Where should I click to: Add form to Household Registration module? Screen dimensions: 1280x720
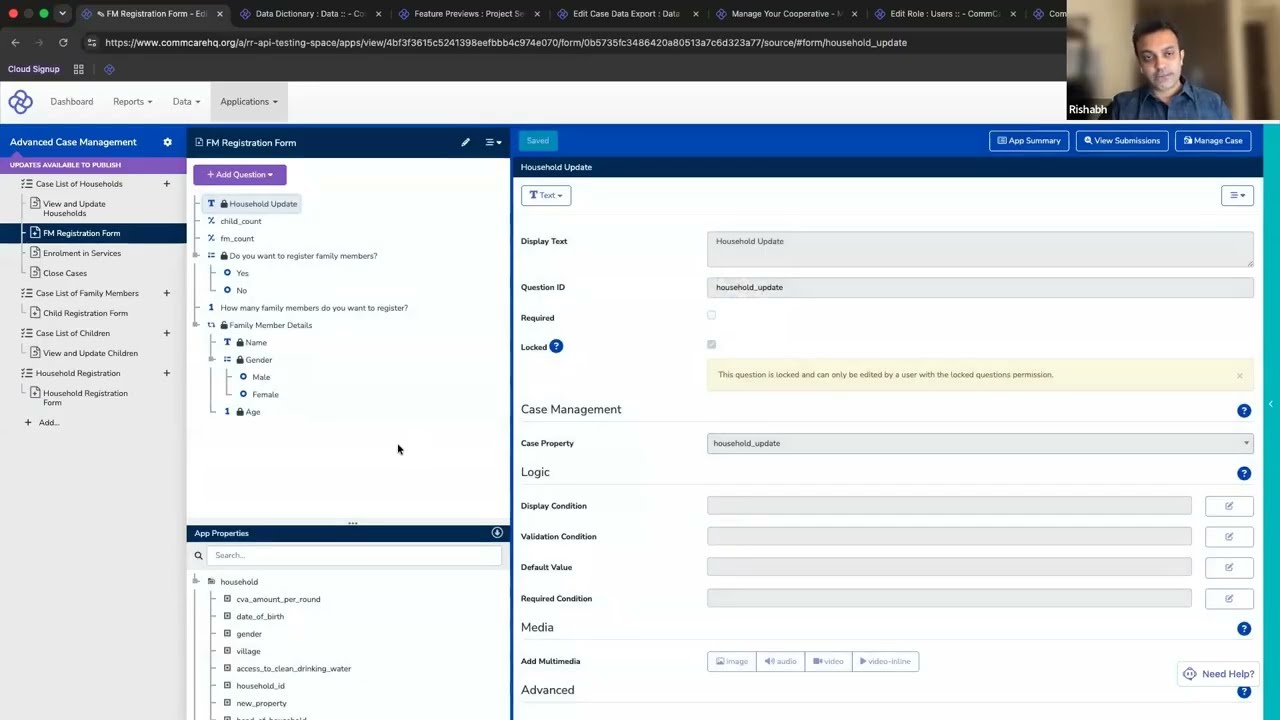click(x=166, y=373)
